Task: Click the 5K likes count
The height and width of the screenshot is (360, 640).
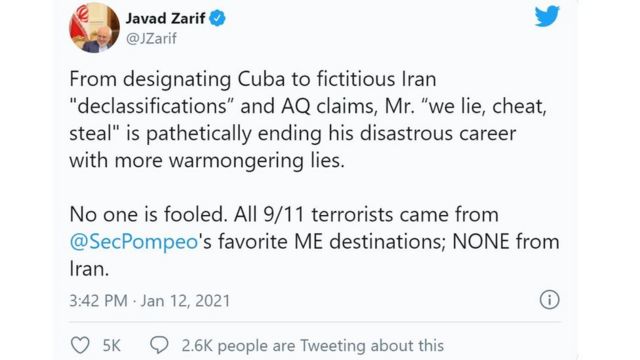Action: 111,346
